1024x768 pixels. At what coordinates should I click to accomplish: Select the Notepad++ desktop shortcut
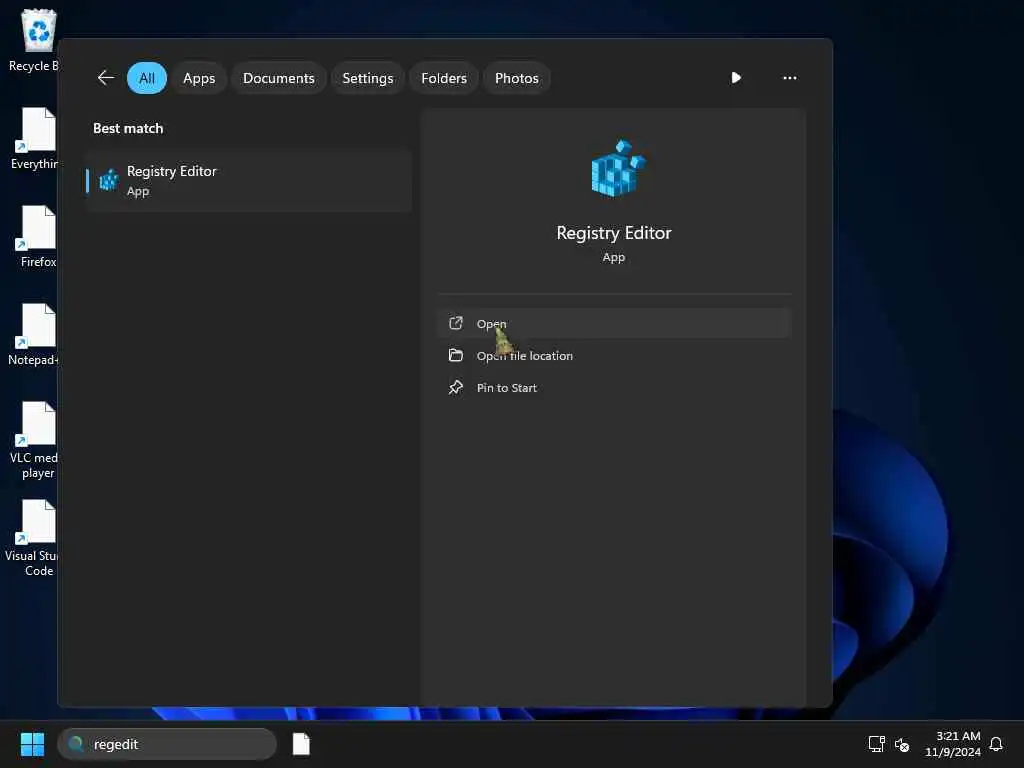click(34, 334)
